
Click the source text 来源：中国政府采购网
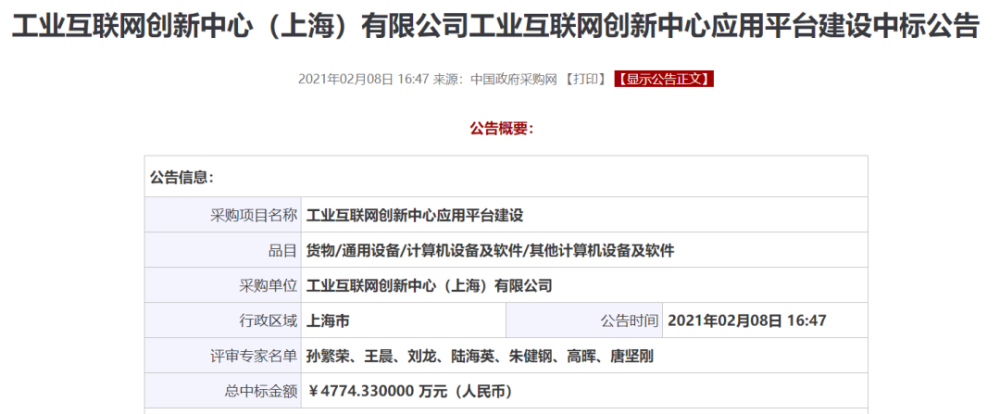click(x=495, y=79)
